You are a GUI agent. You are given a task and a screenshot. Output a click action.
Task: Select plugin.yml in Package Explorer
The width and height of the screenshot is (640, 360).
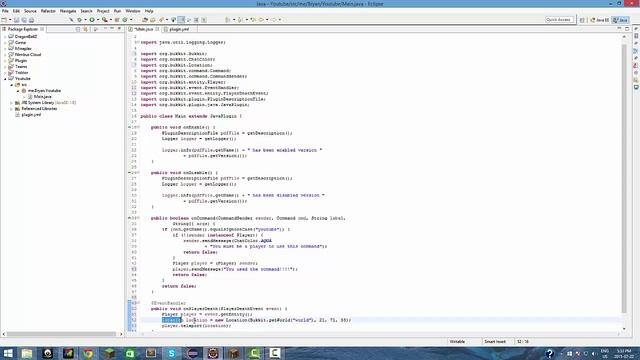[x=31, y=115]
